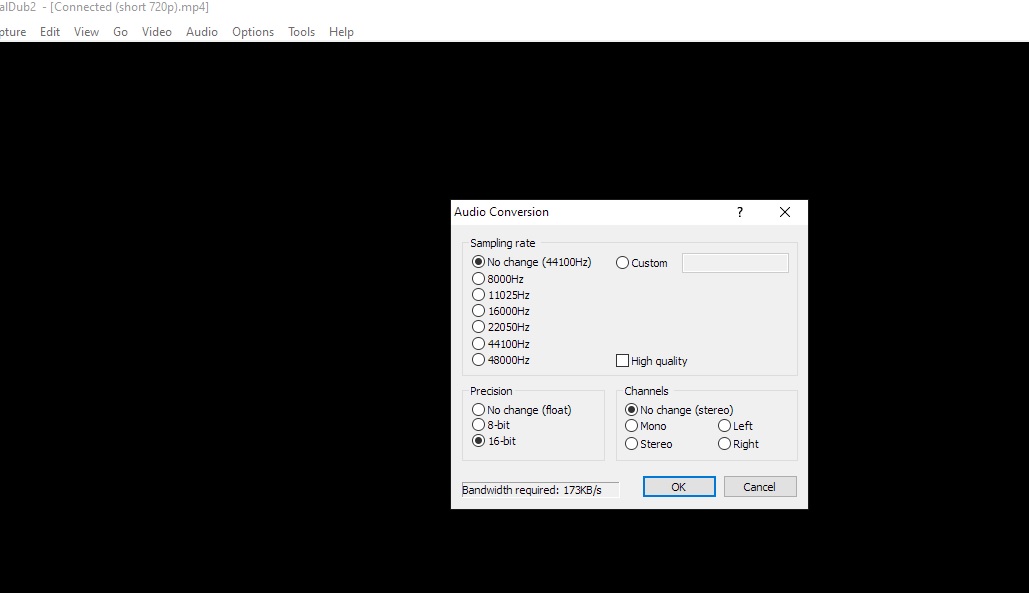Choose 11025Hz sampling rate option
Screen dimensions: 1029x593
pyautogui.click(x=501, y=295)
